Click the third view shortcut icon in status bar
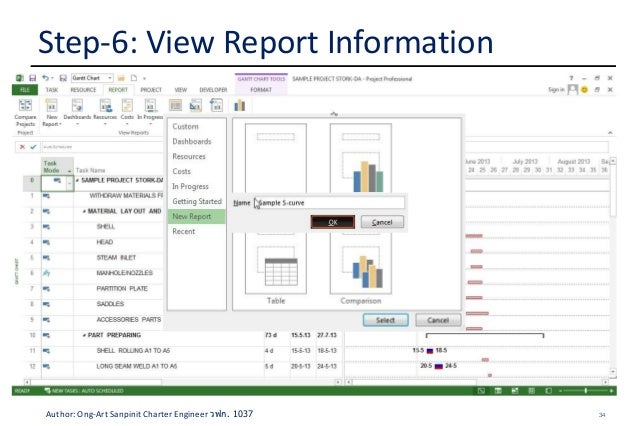The image size is (638, 426). 515,391
